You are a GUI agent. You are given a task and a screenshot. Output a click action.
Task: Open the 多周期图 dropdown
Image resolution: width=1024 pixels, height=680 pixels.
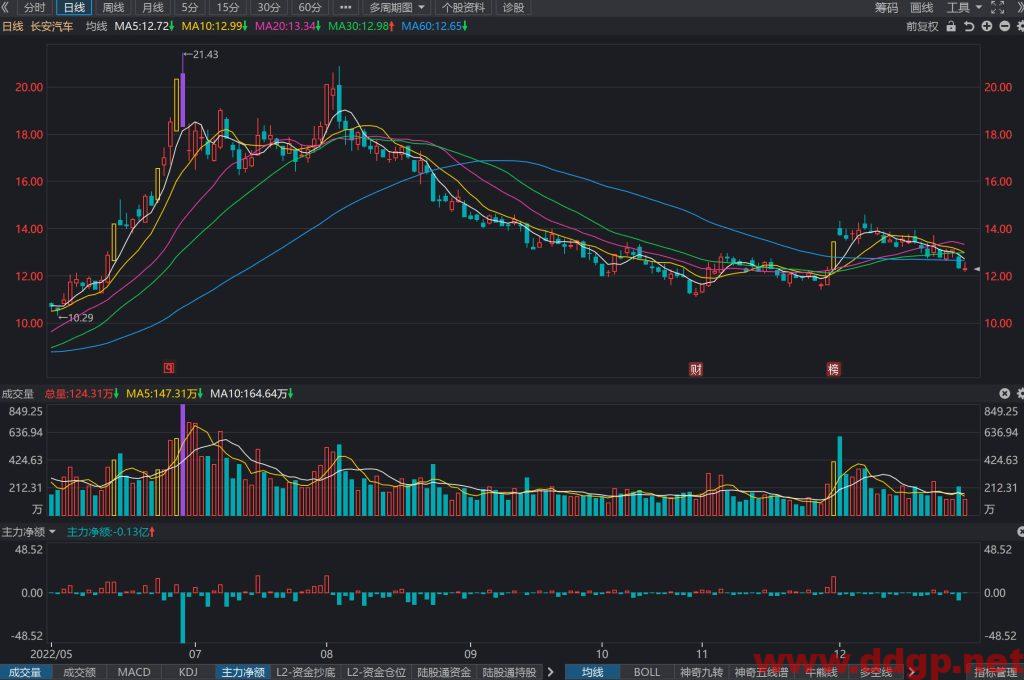pos(397,7)
